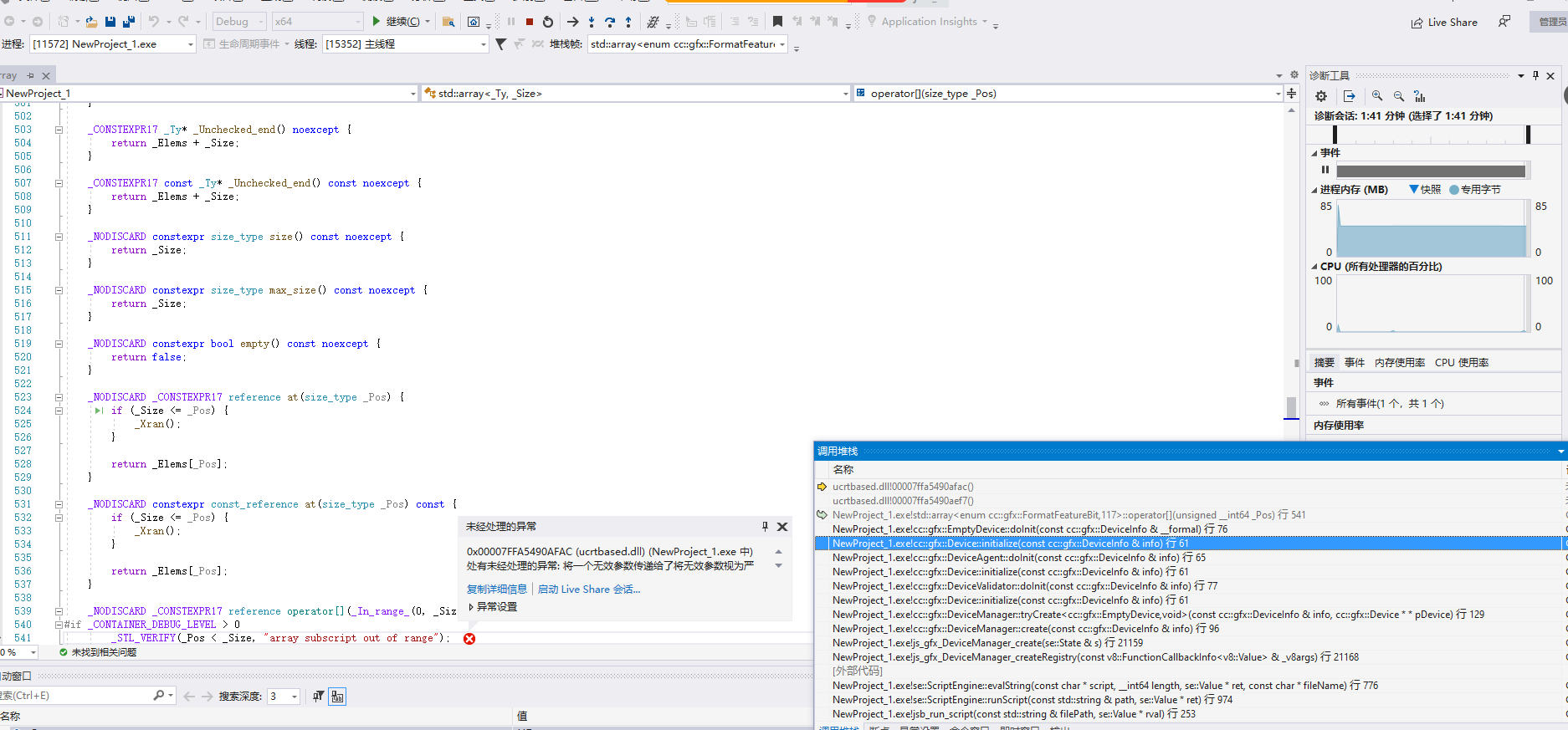The height and width of the screenshot is (730, 1568).
Task: Step Into with the down-arrow debug icon
Action: 592,22
